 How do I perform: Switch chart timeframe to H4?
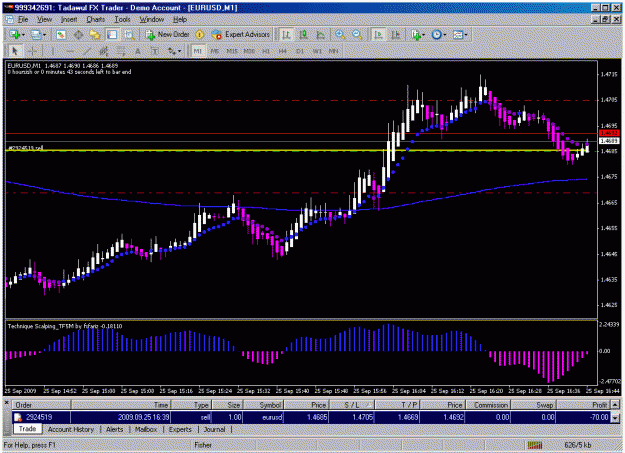click(283, 51)
